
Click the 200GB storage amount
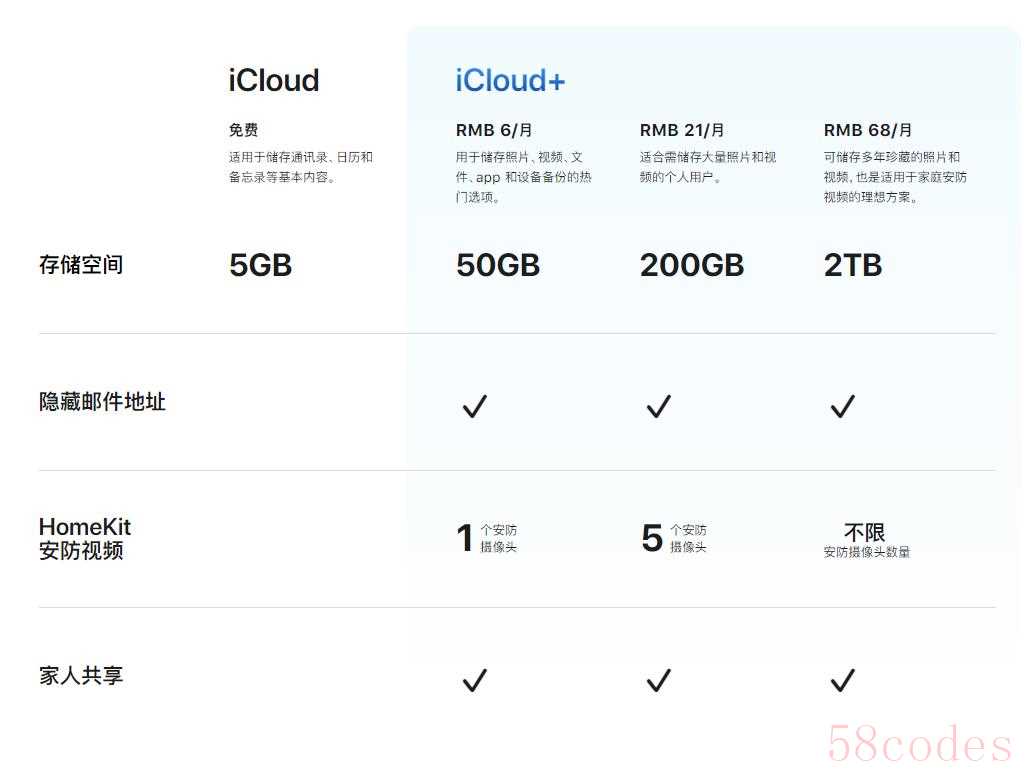click(x=692, y=265)
